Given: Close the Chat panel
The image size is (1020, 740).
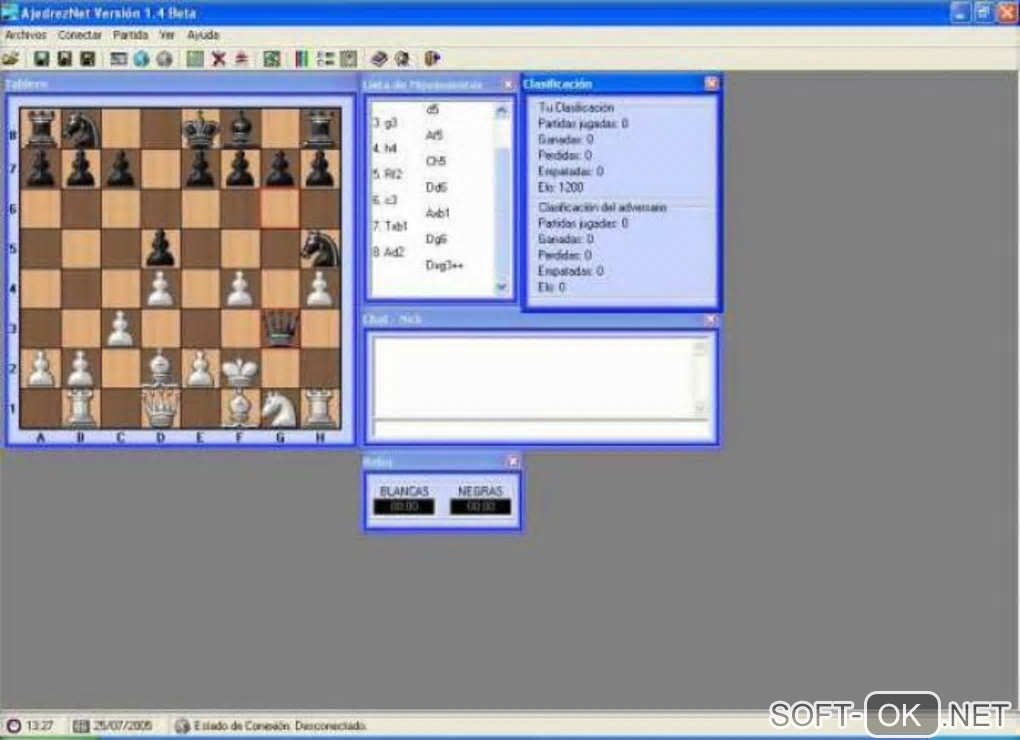Looking at the screenshot, I should point(710,320).
